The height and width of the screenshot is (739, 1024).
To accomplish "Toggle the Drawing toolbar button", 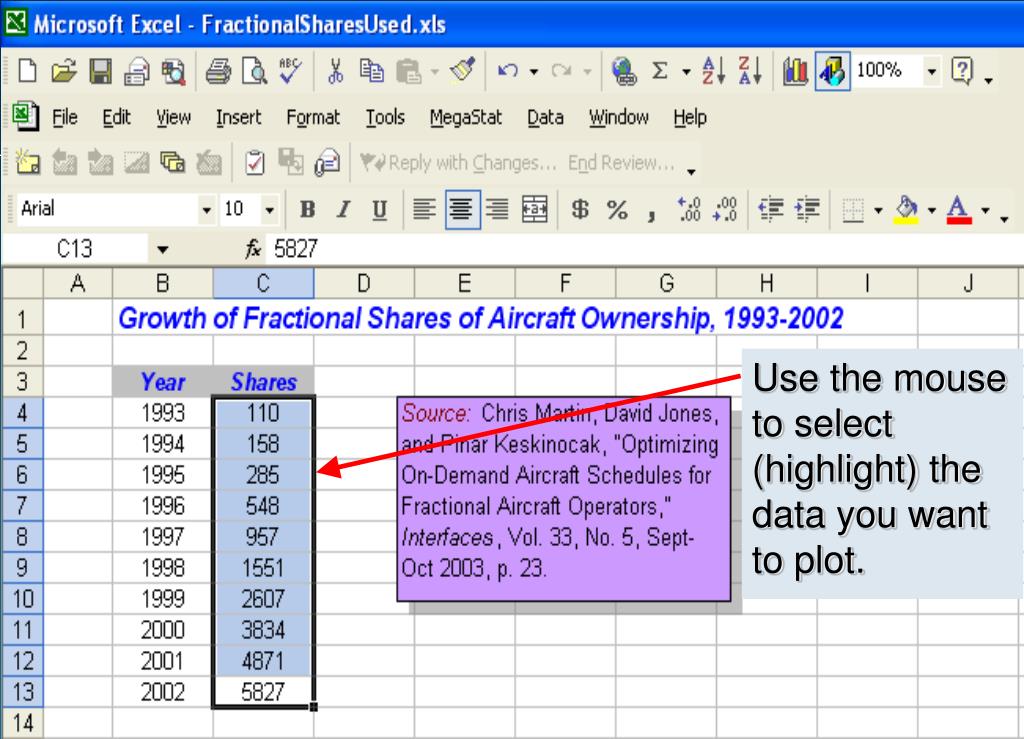I will coord(832,71).
